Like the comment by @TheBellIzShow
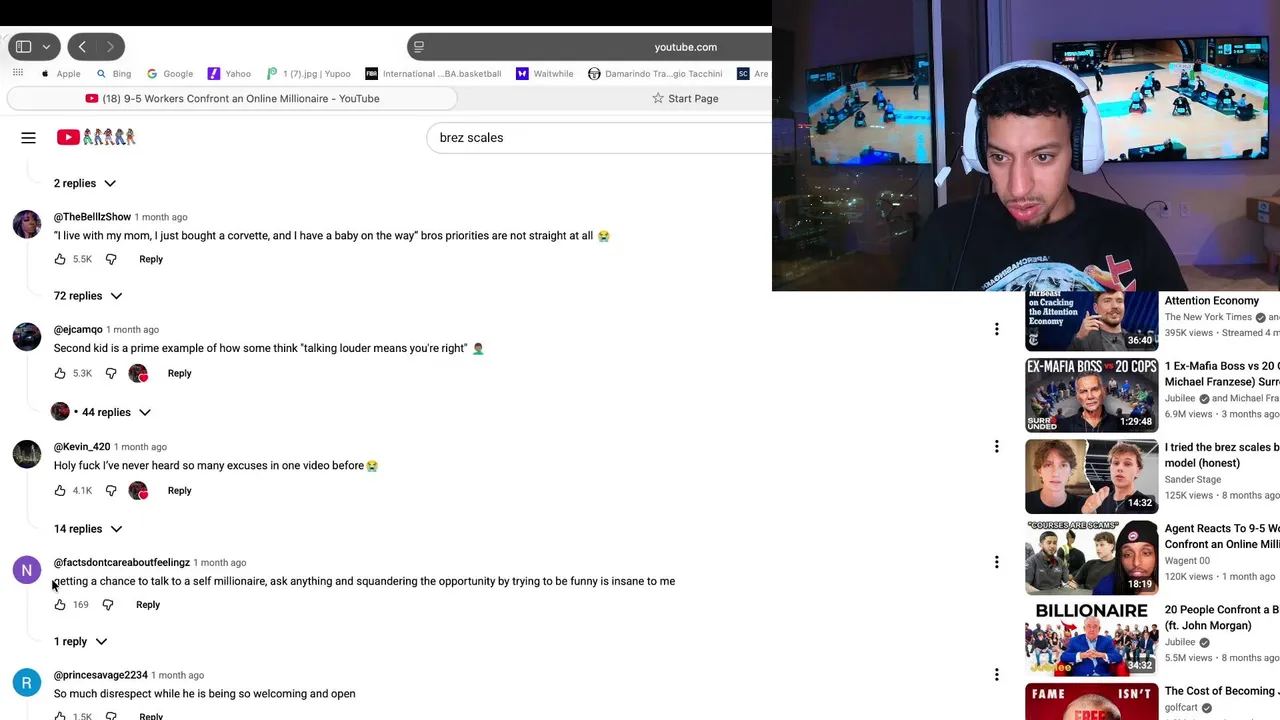 (60, 259)
